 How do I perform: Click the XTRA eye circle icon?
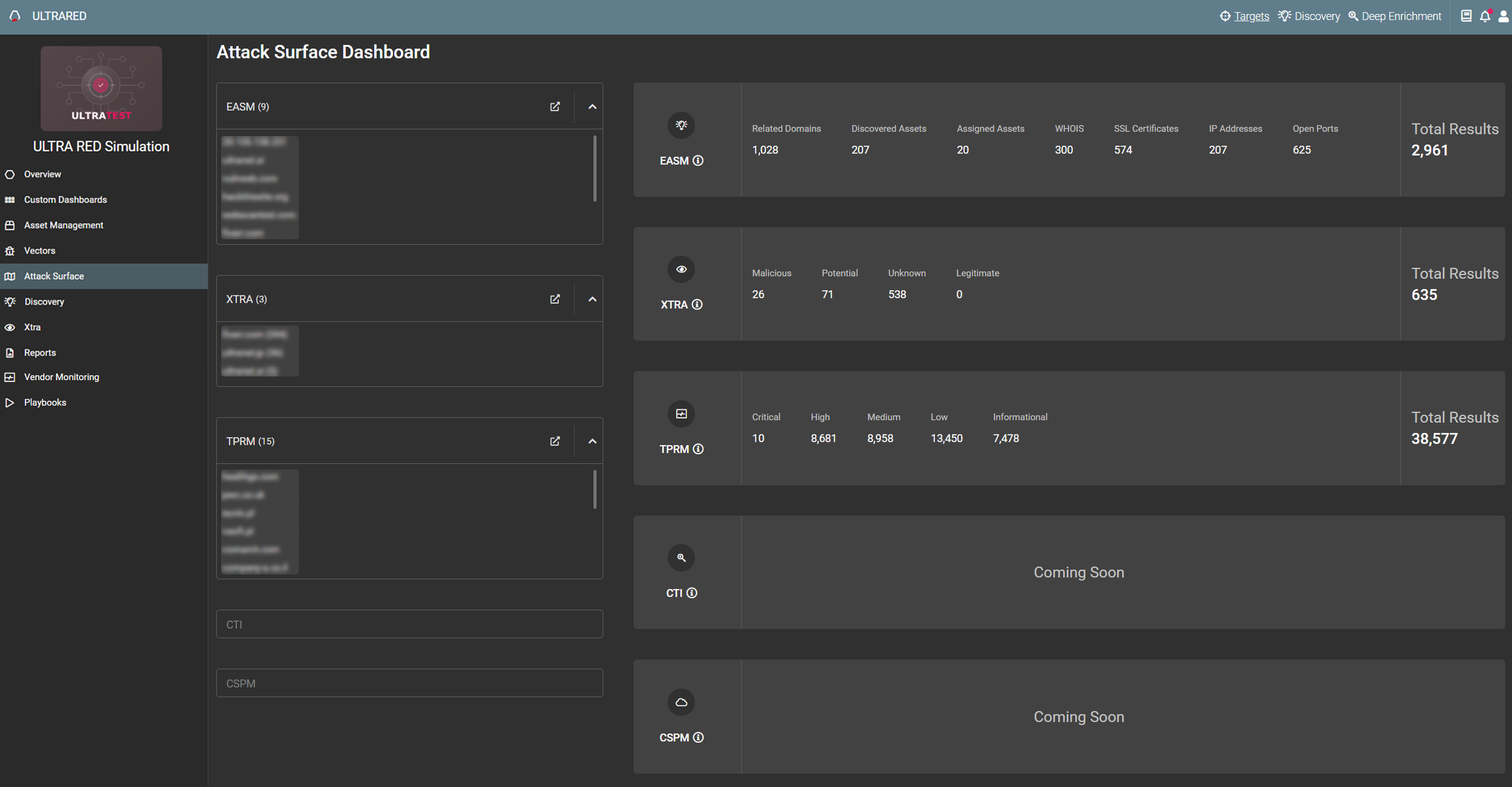tap(681, 269)
